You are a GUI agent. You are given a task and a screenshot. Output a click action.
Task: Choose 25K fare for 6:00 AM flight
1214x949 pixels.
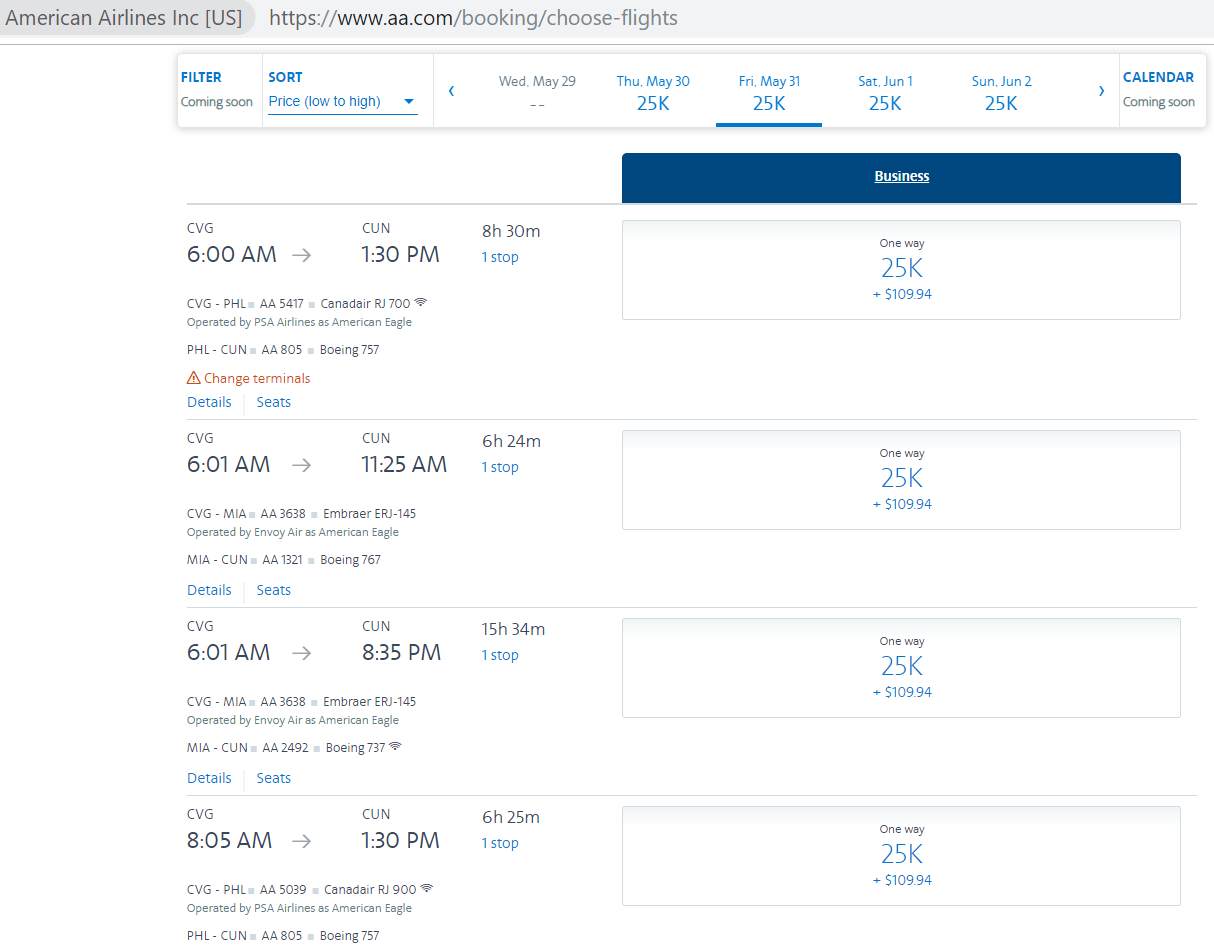tap(901, 270)
